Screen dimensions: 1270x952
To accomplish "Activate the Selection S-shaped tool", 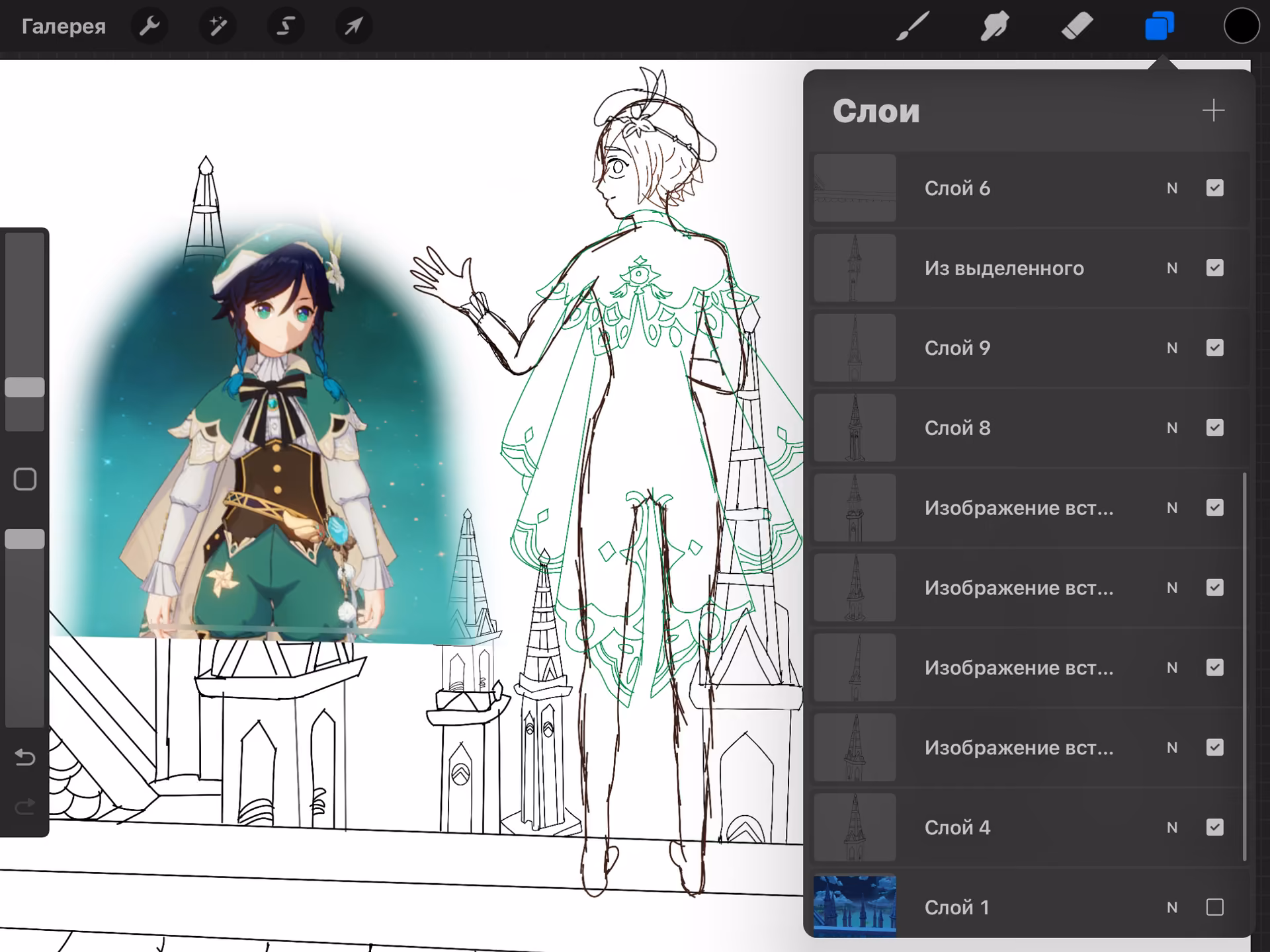I will pyautogui.click(x=286, y=26).
